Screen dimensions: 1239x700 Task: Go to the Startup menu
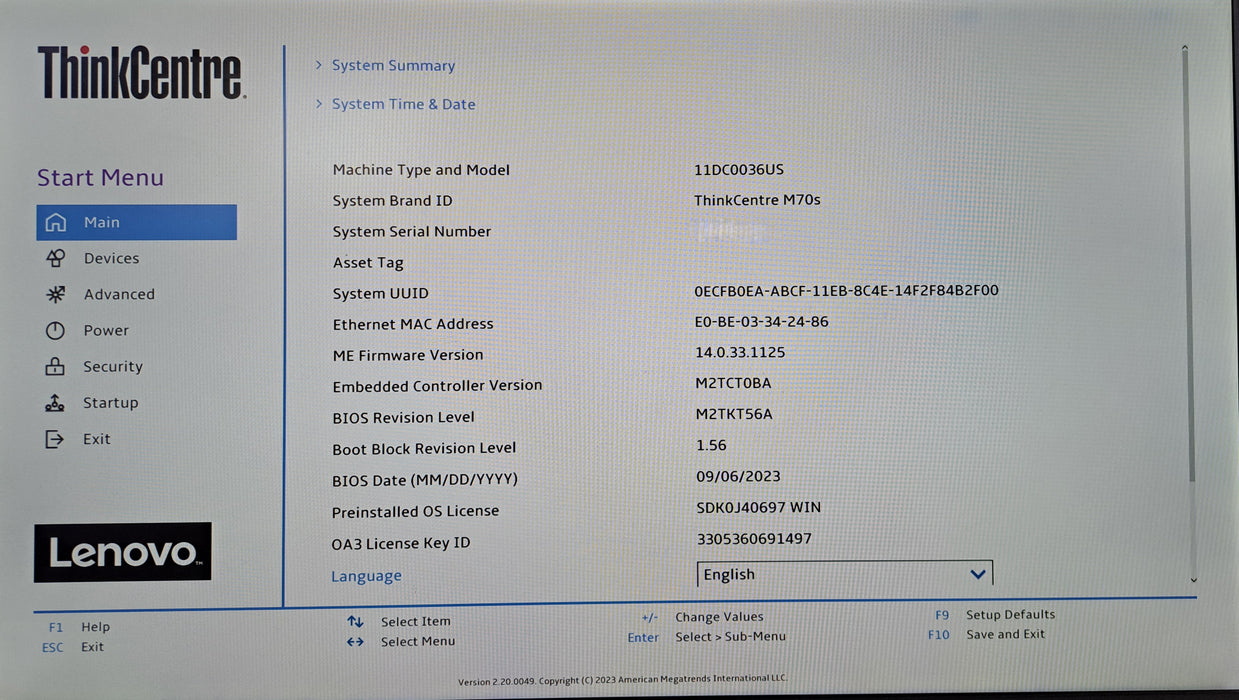[x=110, y=403]
